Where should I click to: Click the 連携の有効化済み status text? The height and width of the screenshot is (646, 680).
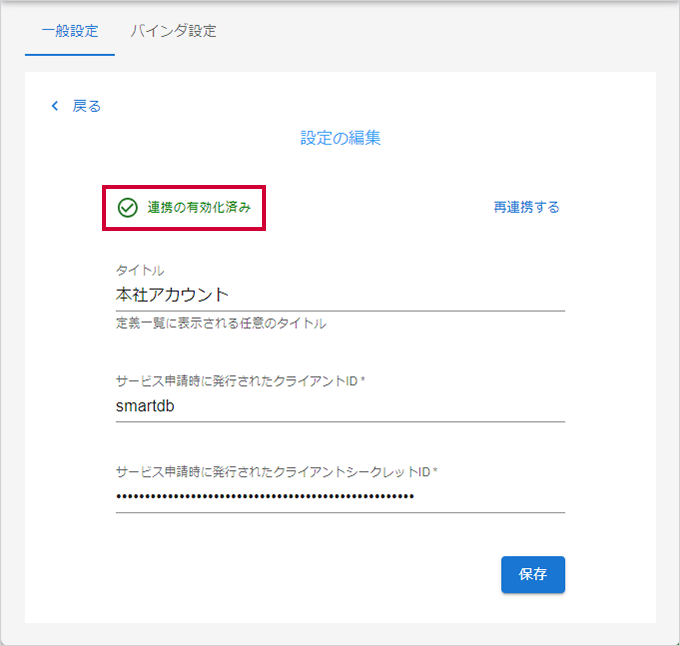(199, 208)
